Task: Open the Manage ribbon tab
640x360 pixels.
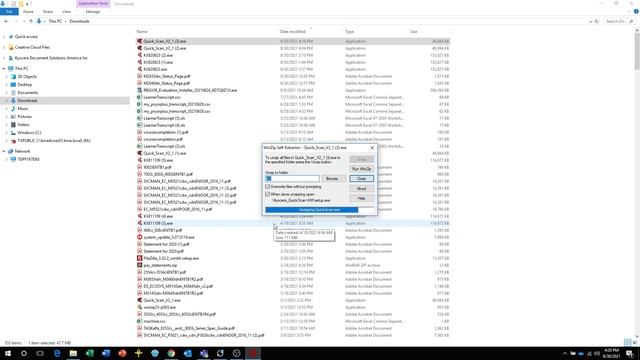Action: point(93,11)
